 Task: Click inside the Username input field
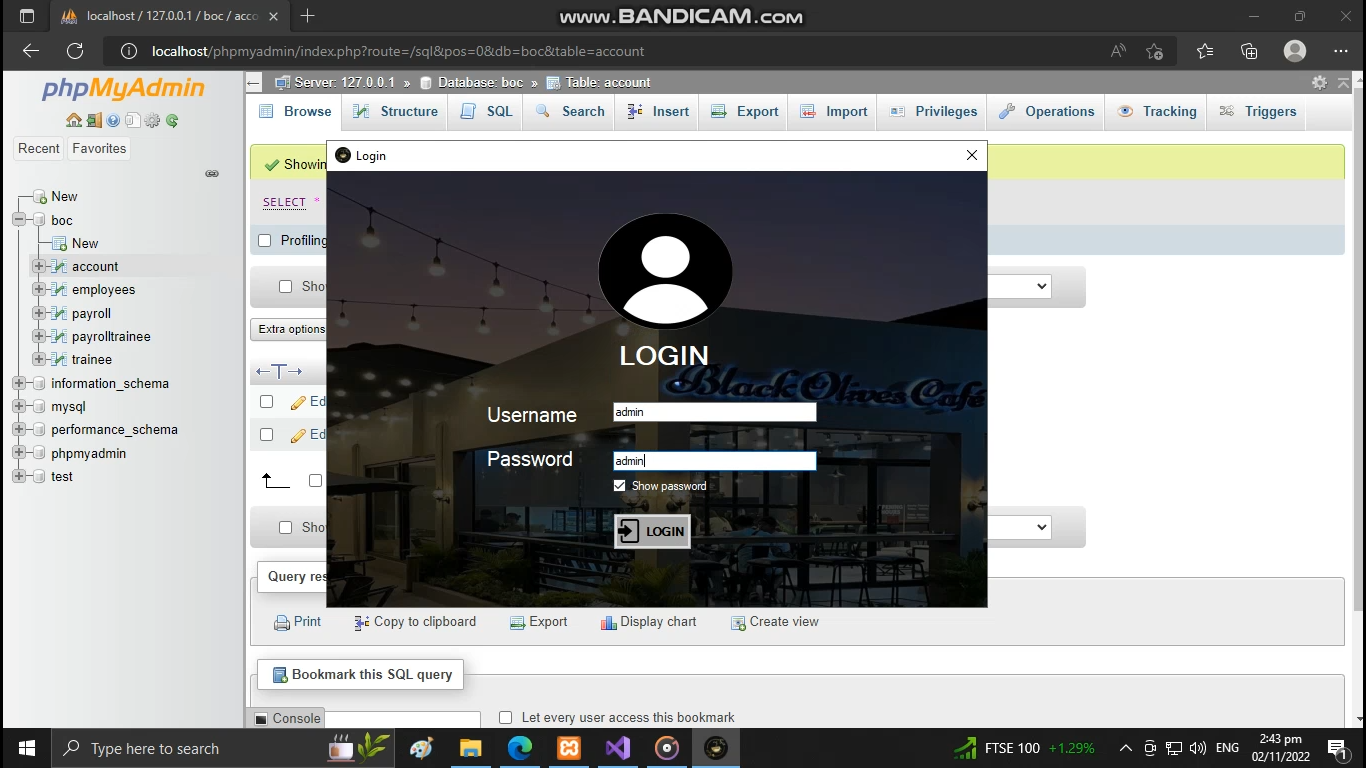click(714, 411)
